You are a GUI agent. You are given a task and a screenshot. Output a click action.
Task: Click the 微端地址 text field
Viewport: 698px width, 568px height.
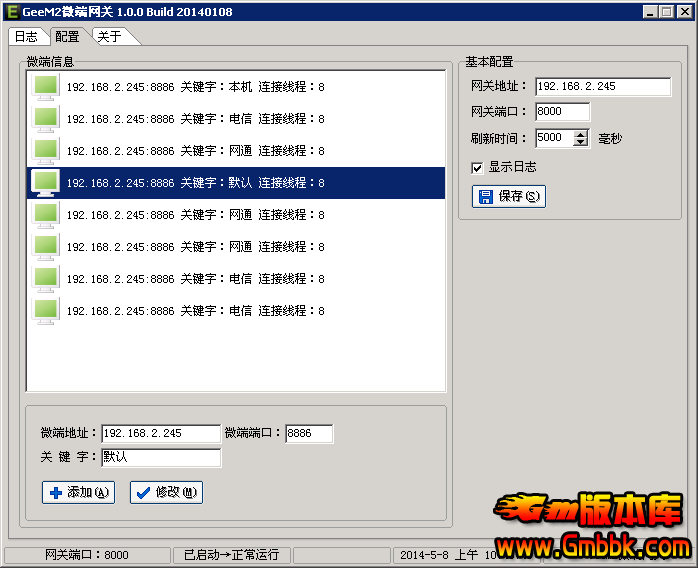pos(160,434)
